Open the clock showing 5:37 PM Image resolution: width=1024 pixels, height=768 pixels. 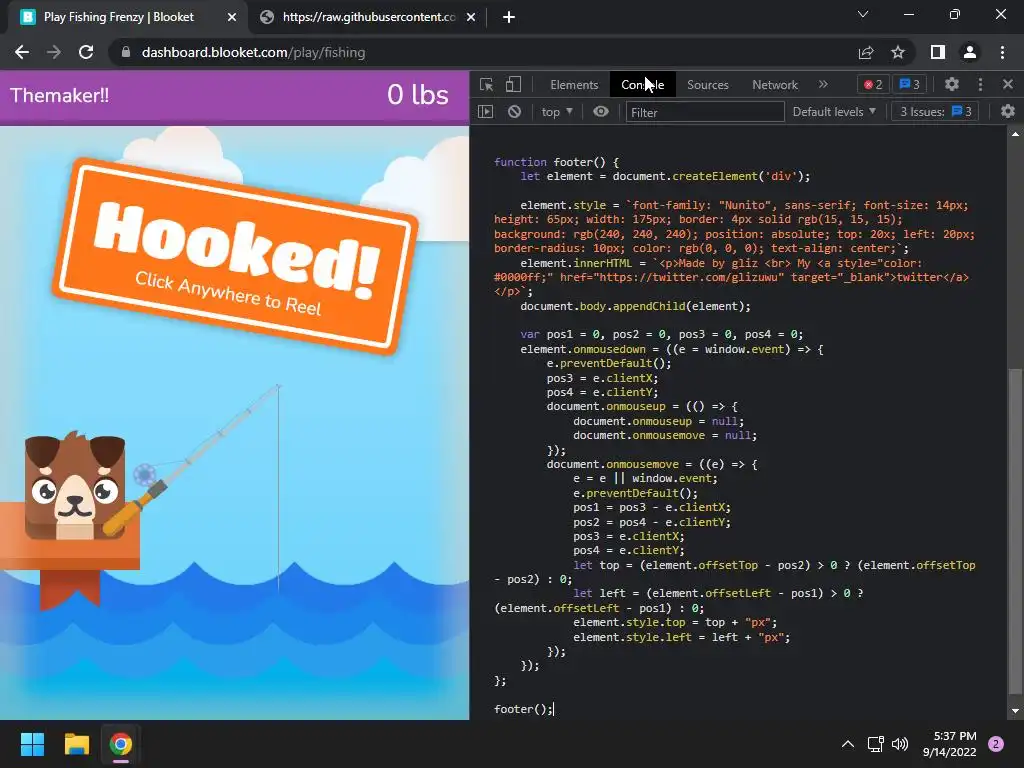click(950, 744)
